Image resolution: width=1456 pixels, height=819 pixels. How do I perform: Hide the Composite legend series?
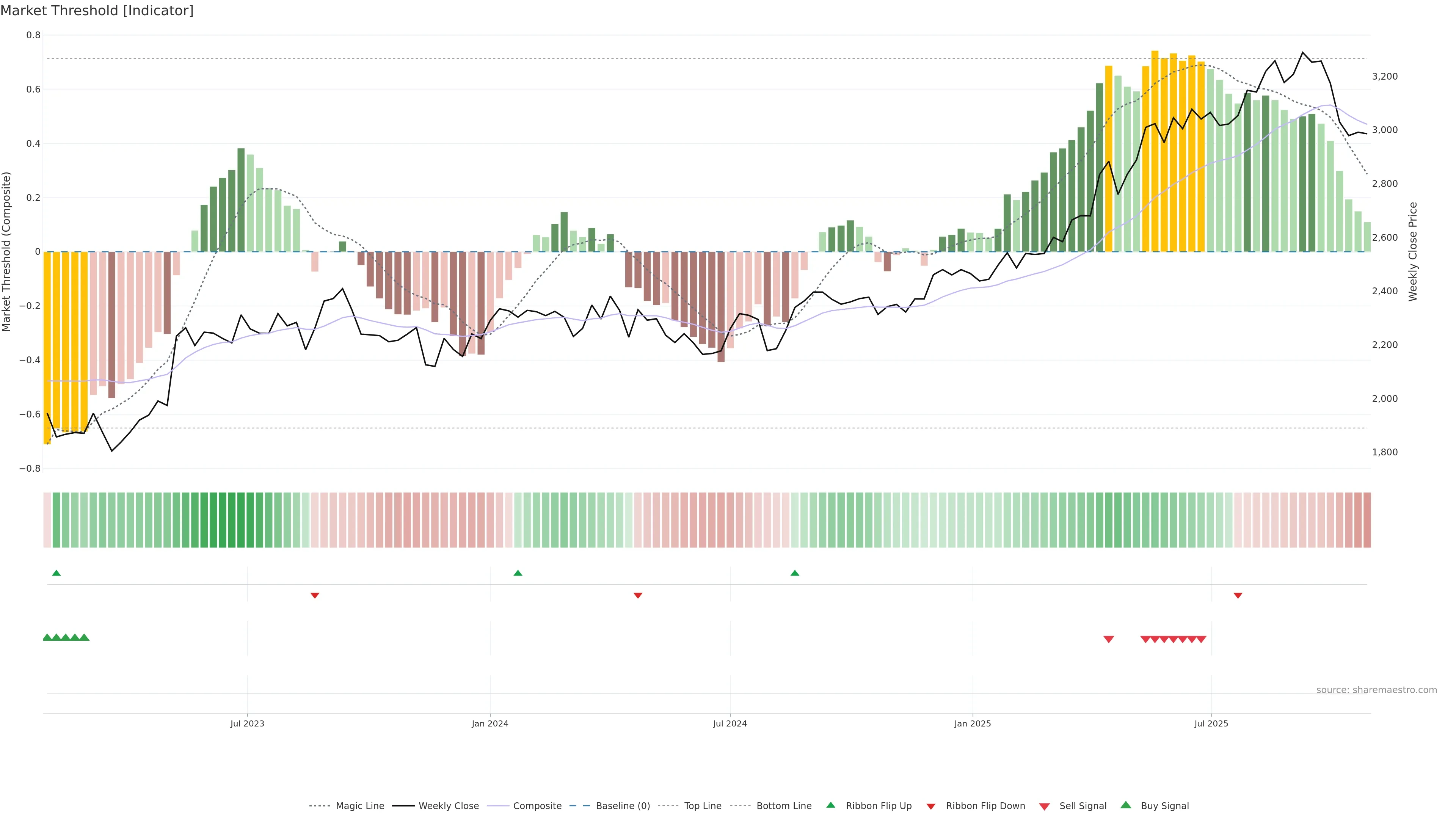[537, 806]
